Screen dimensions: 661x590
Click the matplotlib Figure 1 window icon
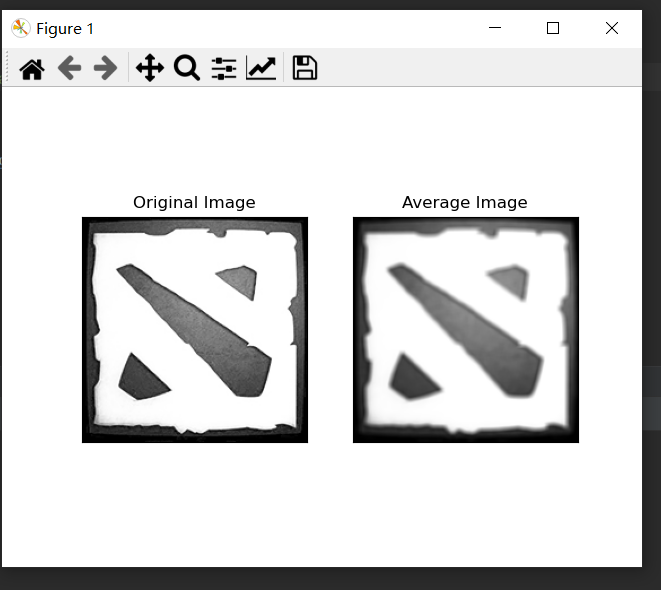pos(20,28)
